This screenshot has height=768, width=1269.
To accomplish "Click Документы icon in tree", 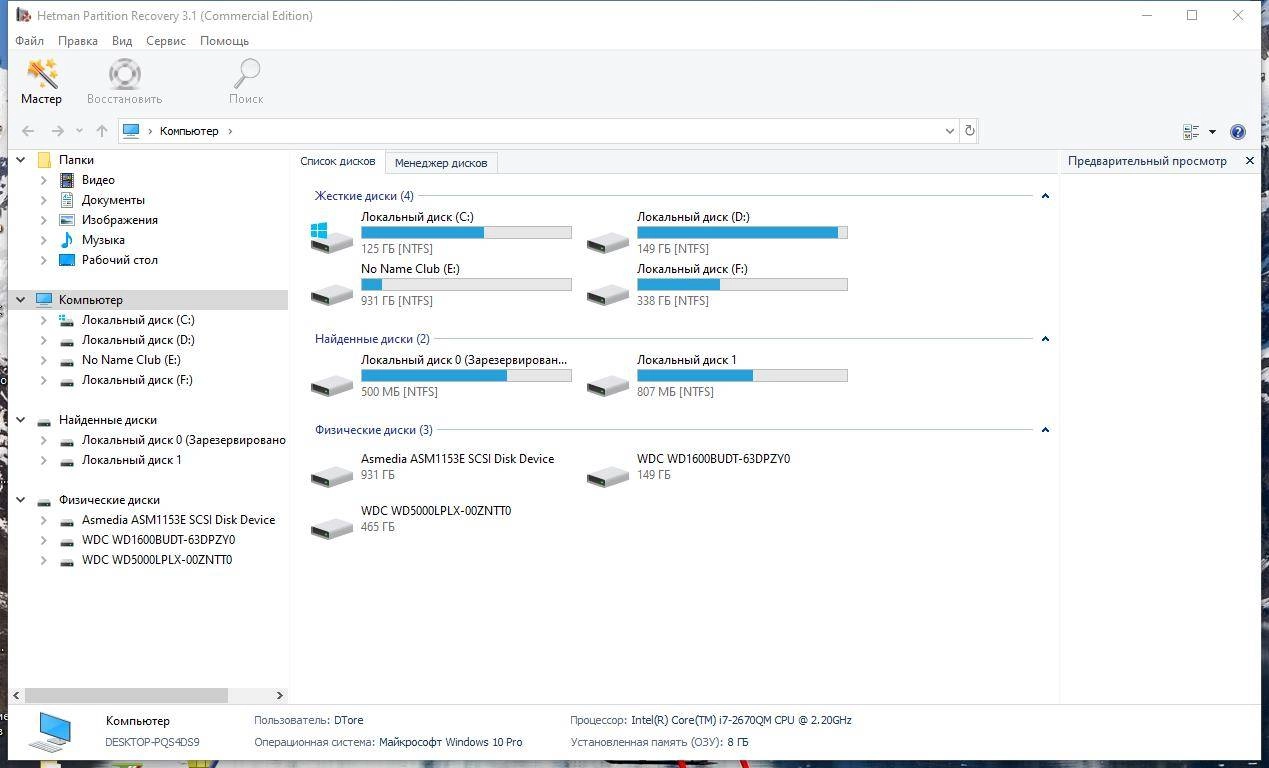I will pos(67,200).
